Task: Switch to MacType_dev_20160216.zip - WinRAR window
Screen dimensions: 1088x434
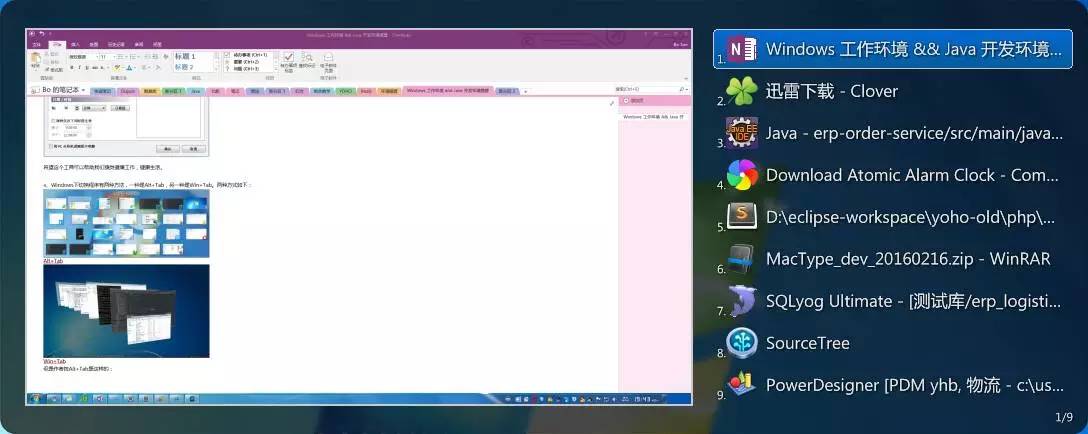Action: 892,259
